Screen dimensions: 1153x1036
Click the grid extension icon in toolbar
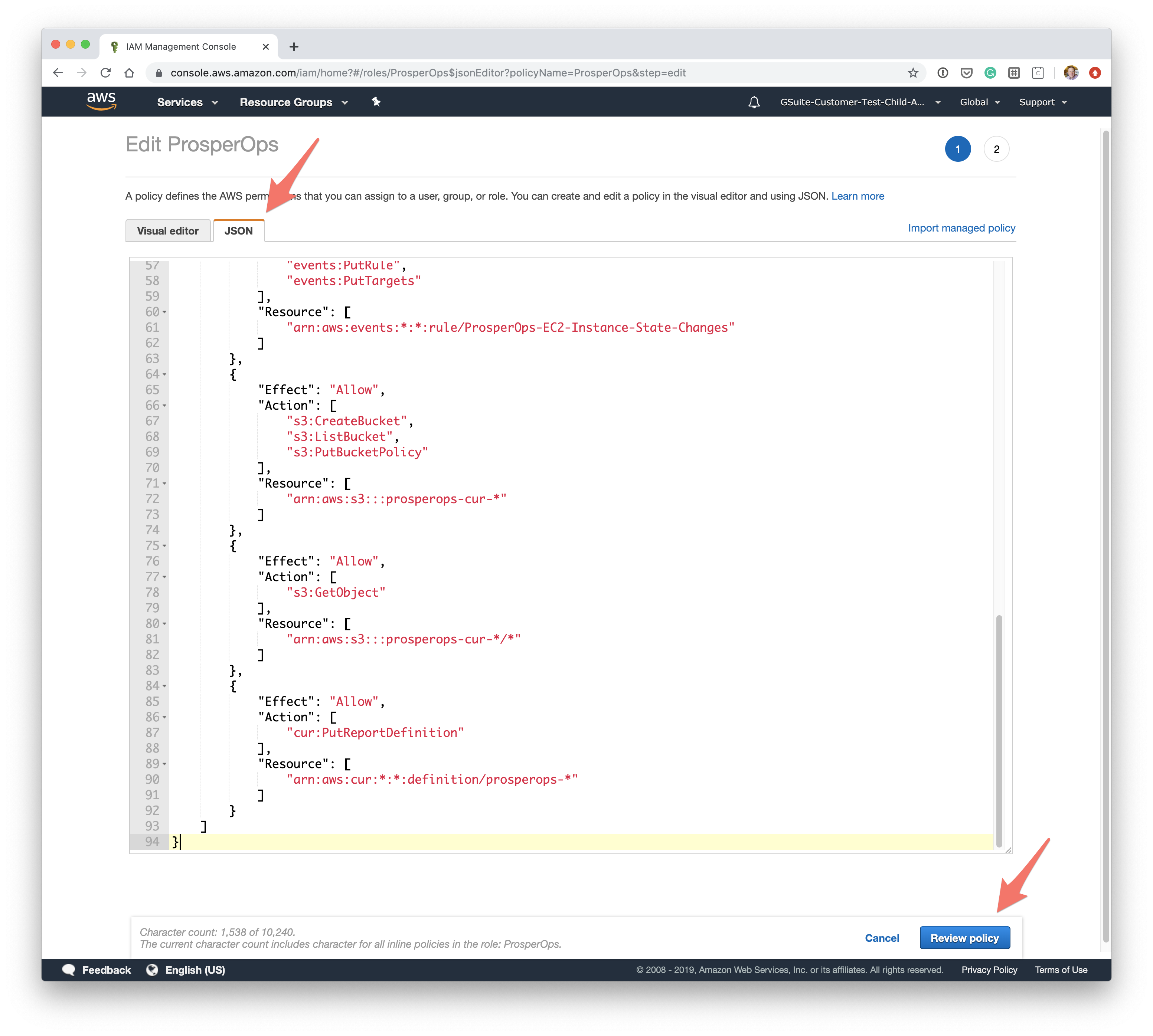click(x=1014, y=73)
